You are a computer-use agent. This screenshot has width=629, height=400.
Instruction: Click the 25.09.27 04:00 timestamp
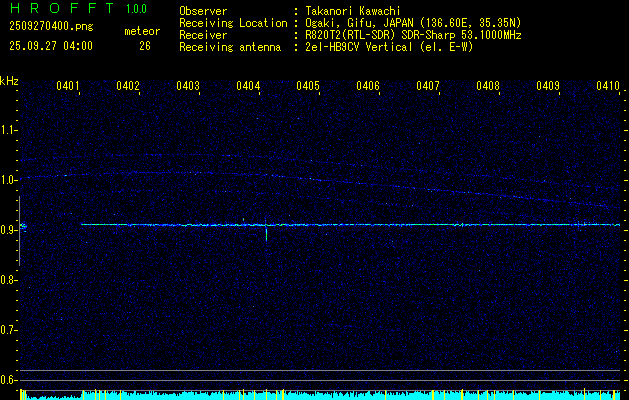pyautogui.click(x=50, y=46)
